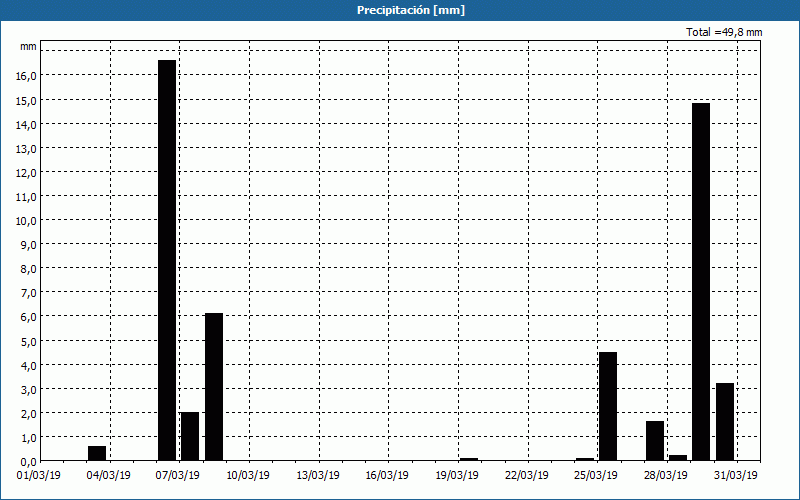Click the y-axis label "5,0"
Viewport: 800px width, 500px height.
pos(28,341)
